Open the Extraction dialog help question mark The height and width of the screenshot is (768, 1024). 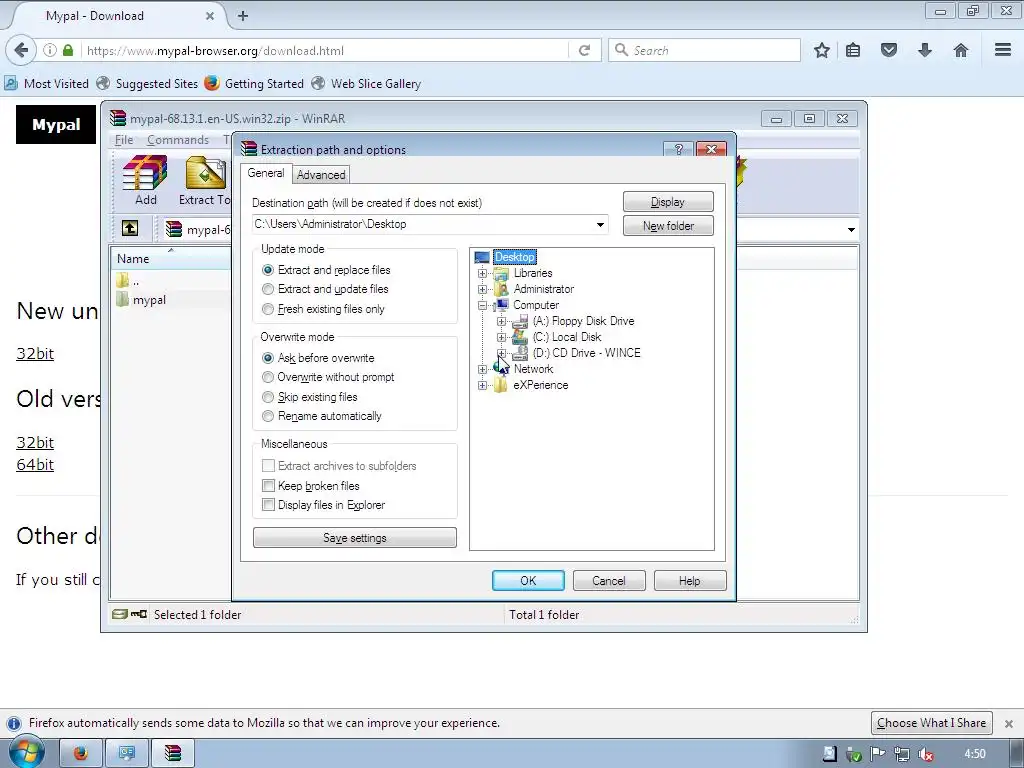[678, 149]
